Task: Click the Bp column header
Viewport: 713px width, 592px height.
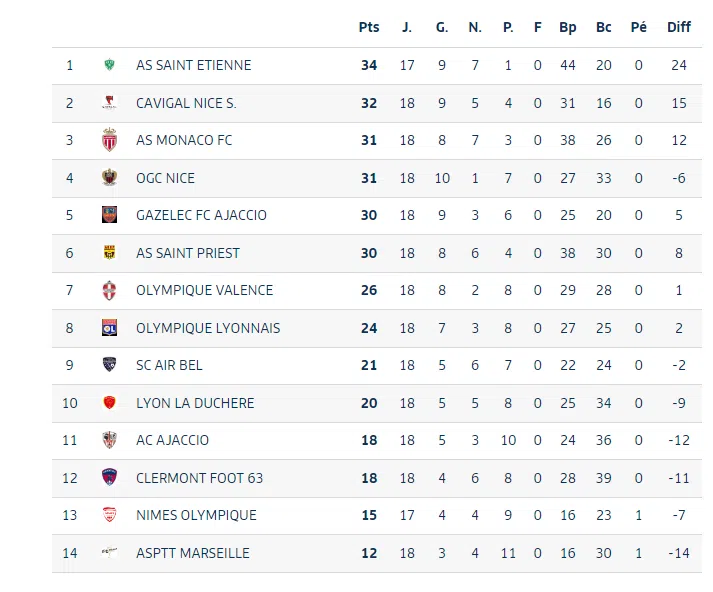Action: [568, 27]
